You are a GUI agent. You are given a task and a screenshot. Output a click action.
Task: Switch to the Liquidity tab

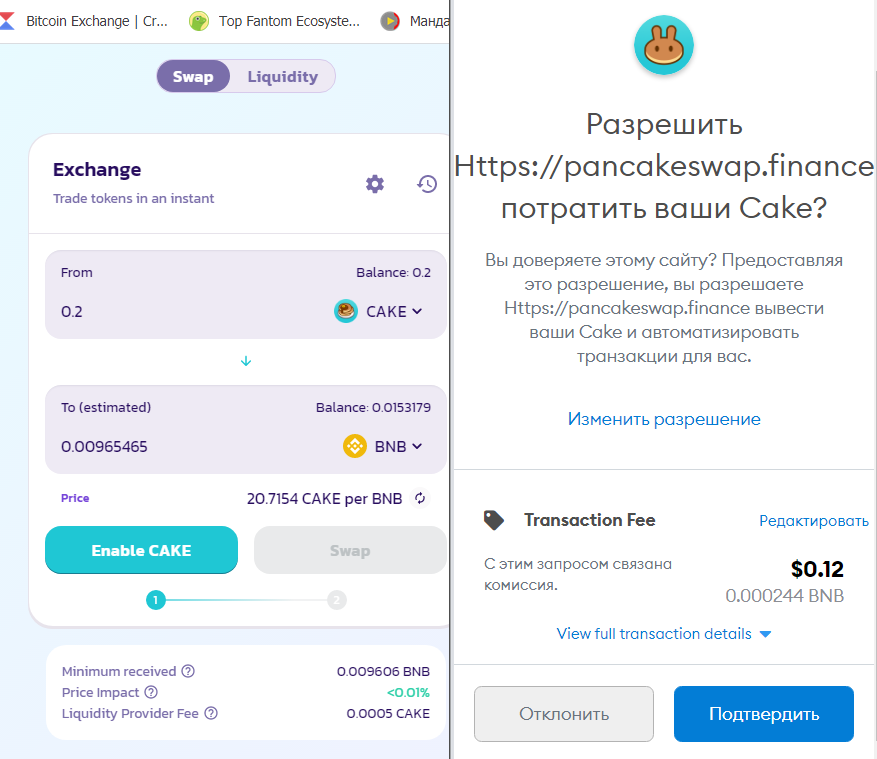pos(282,75)
